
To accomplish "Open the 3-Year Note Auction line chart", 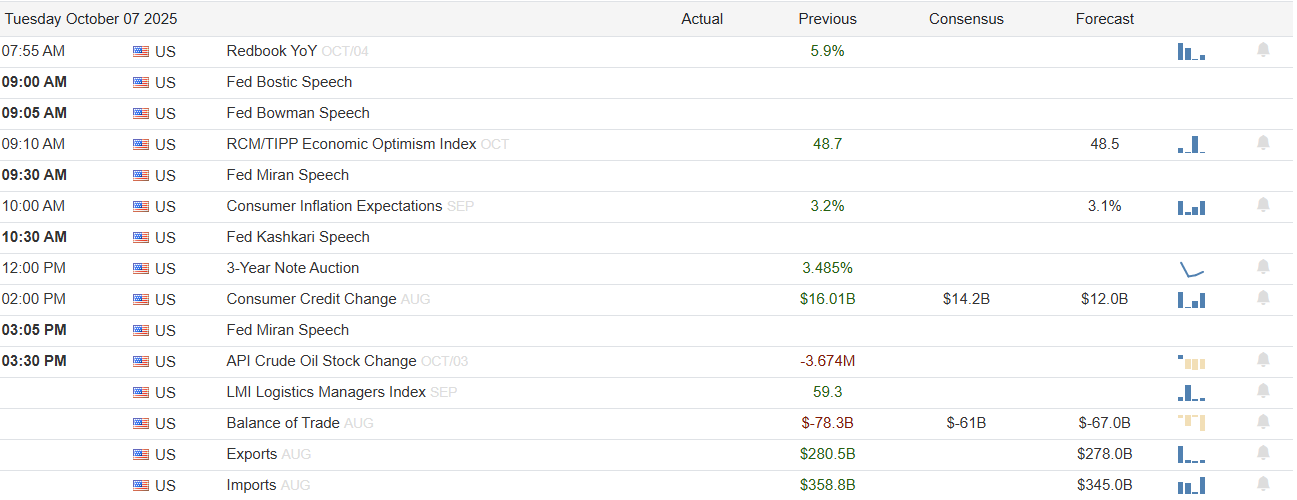I will 1191,268.
